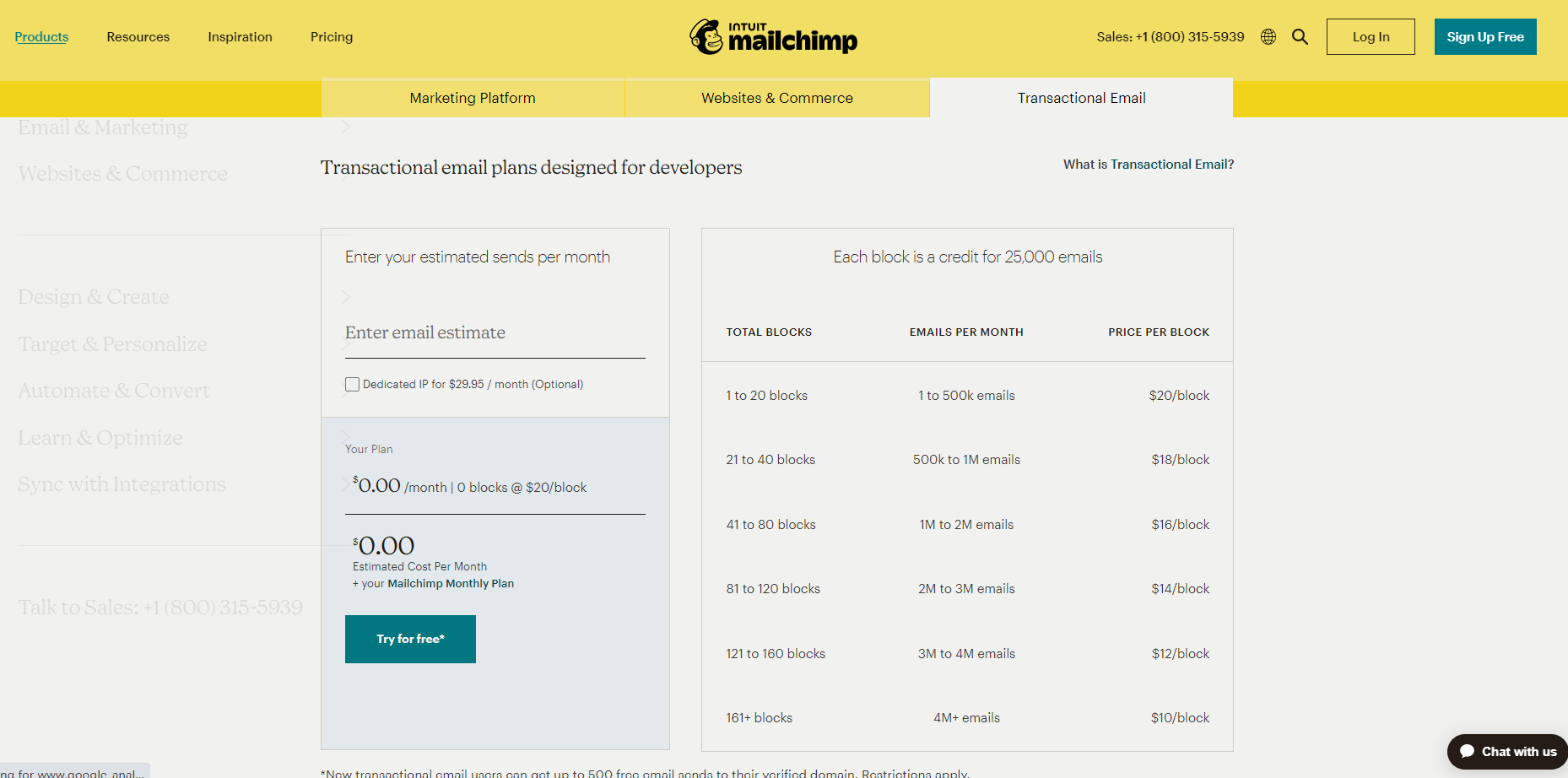This screenshot has width=1568, height=778.
Task: Enable the Dedicated IP for $29.95 option
Action: [352, 384]
